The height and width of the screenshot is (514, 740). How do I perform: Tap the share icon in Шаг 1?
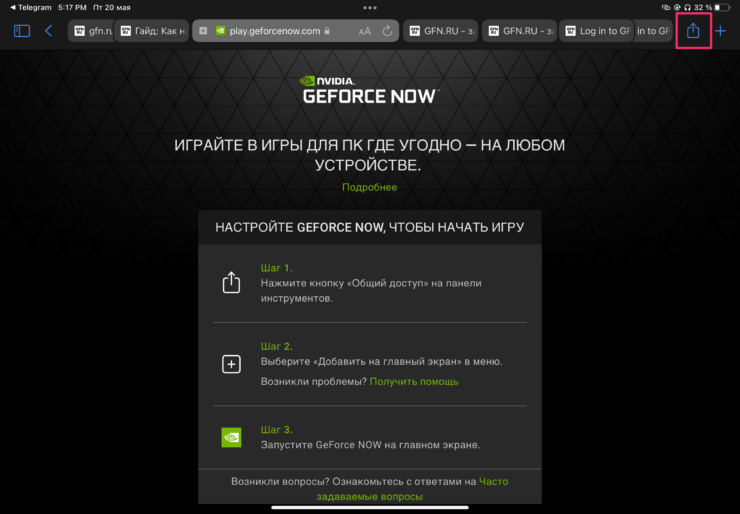point(231,282)
